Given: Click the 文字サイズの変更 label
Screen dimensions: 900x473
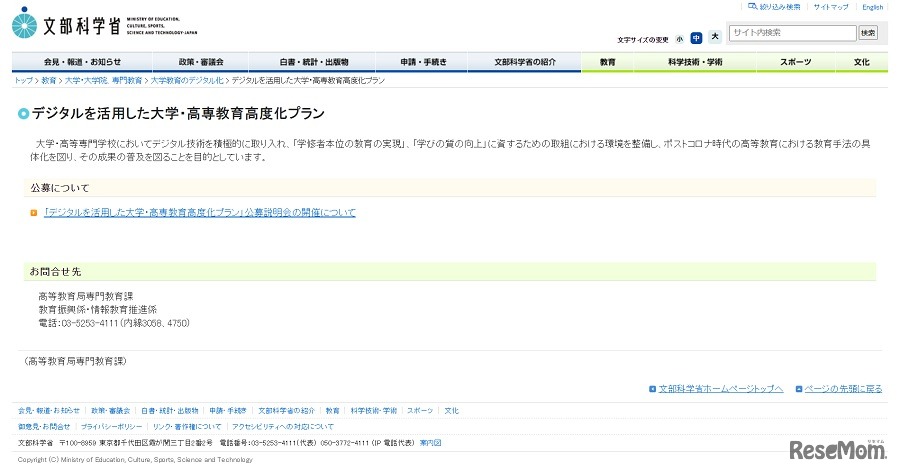Looking at the screenshot, I should (643, 40).
